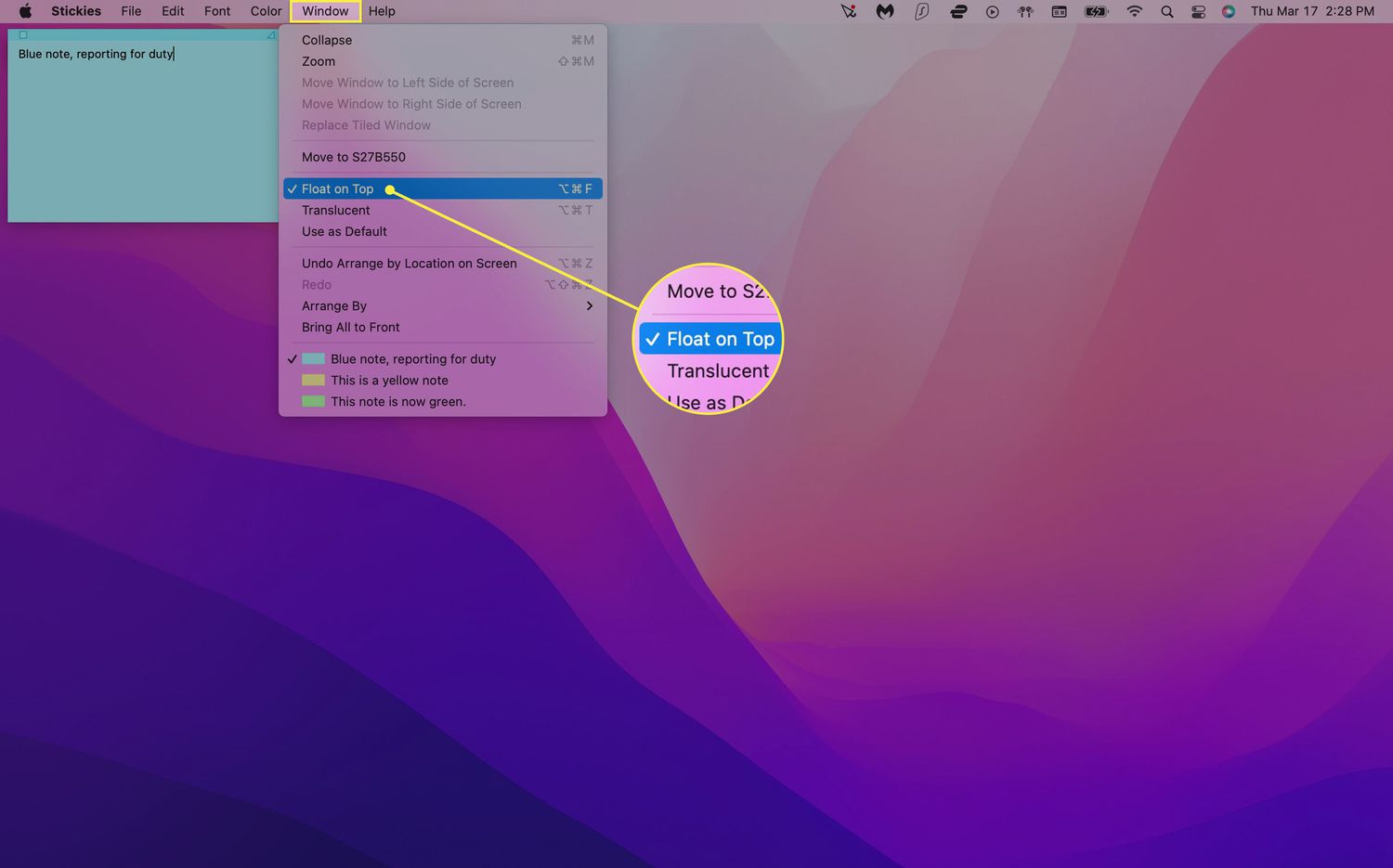1393x868 pixels.
Task: Click the Surfshark VPN menu bar icon
Action: tap(921, 11)
